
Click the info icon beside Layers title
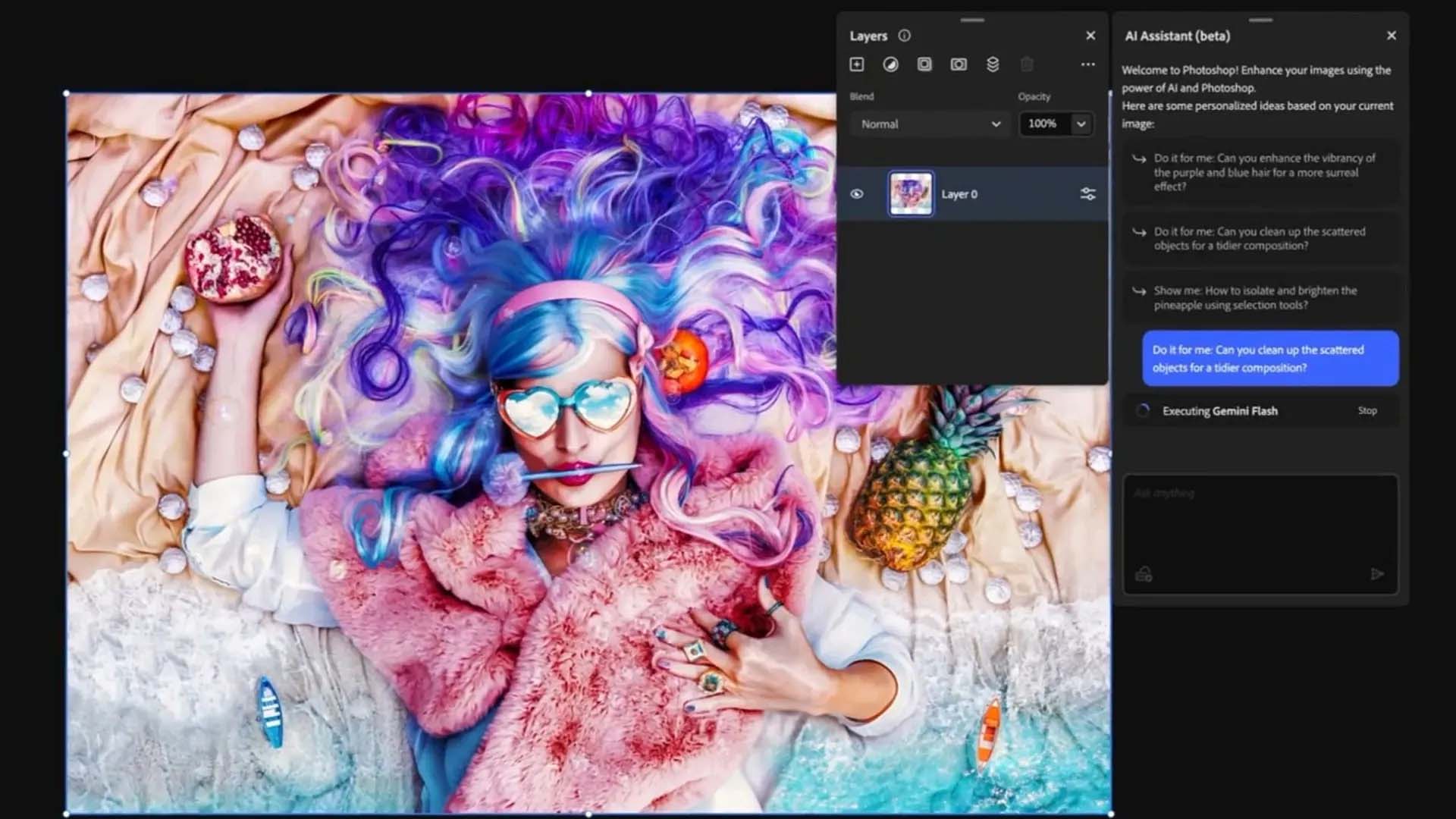click(x=904, y=36)
